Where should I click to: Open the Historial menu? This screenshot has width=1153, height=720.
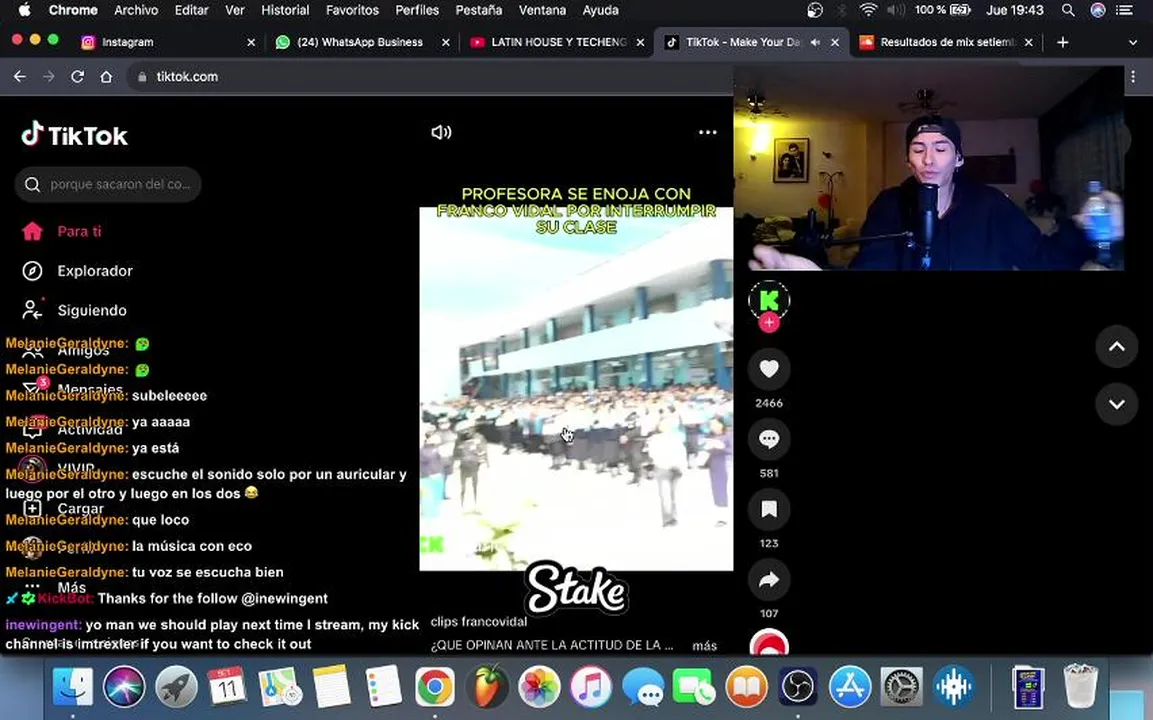pos(285,10)
